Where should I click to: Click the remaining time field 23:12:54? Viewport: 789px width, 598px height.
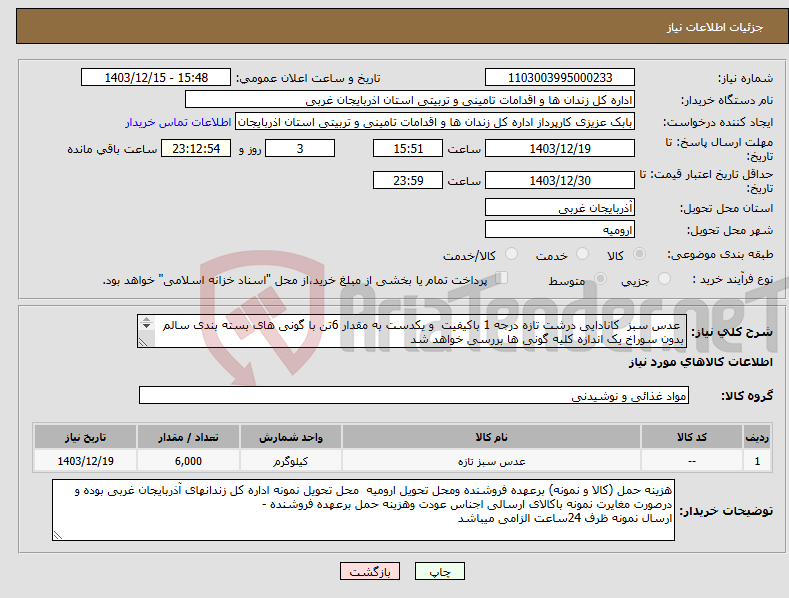pos(196,148)
